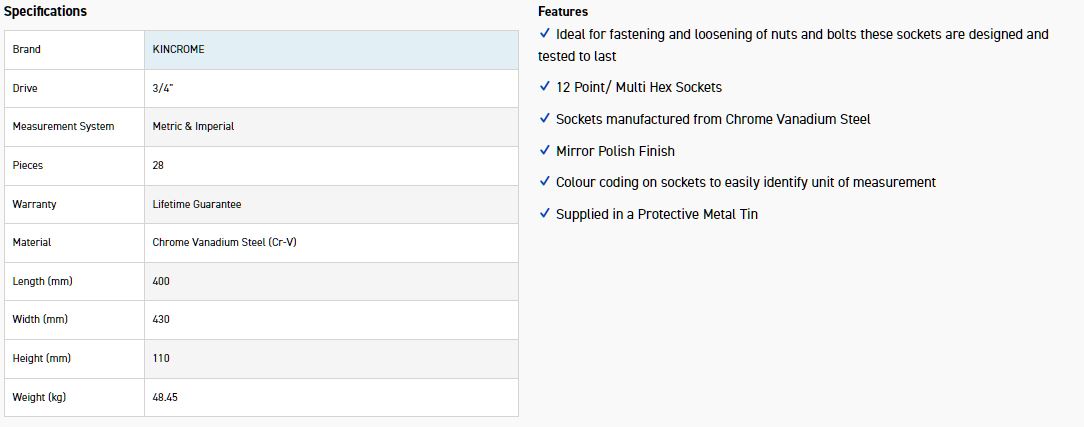
Task: Click the checkmark next to Mirror Polish Finish
Action: [x=544, y=151]
